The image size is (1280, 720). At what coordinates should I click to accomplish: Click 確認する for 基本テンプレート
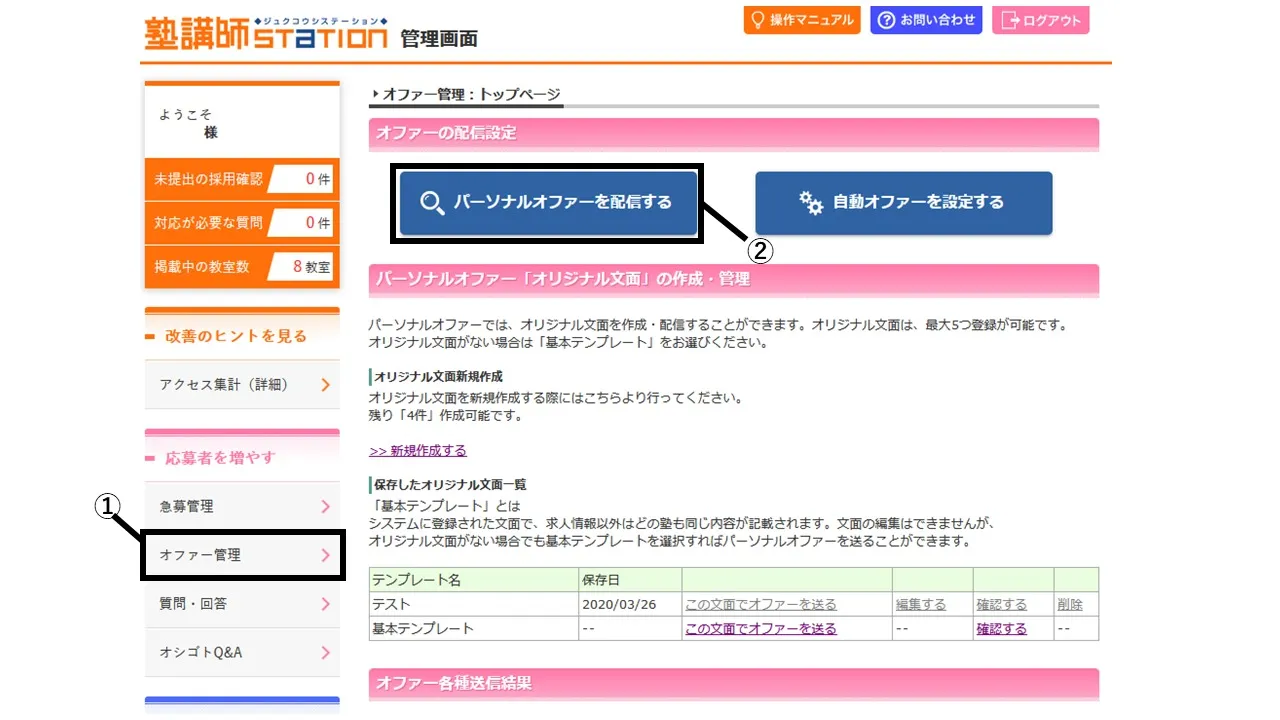click(1001, 629)
